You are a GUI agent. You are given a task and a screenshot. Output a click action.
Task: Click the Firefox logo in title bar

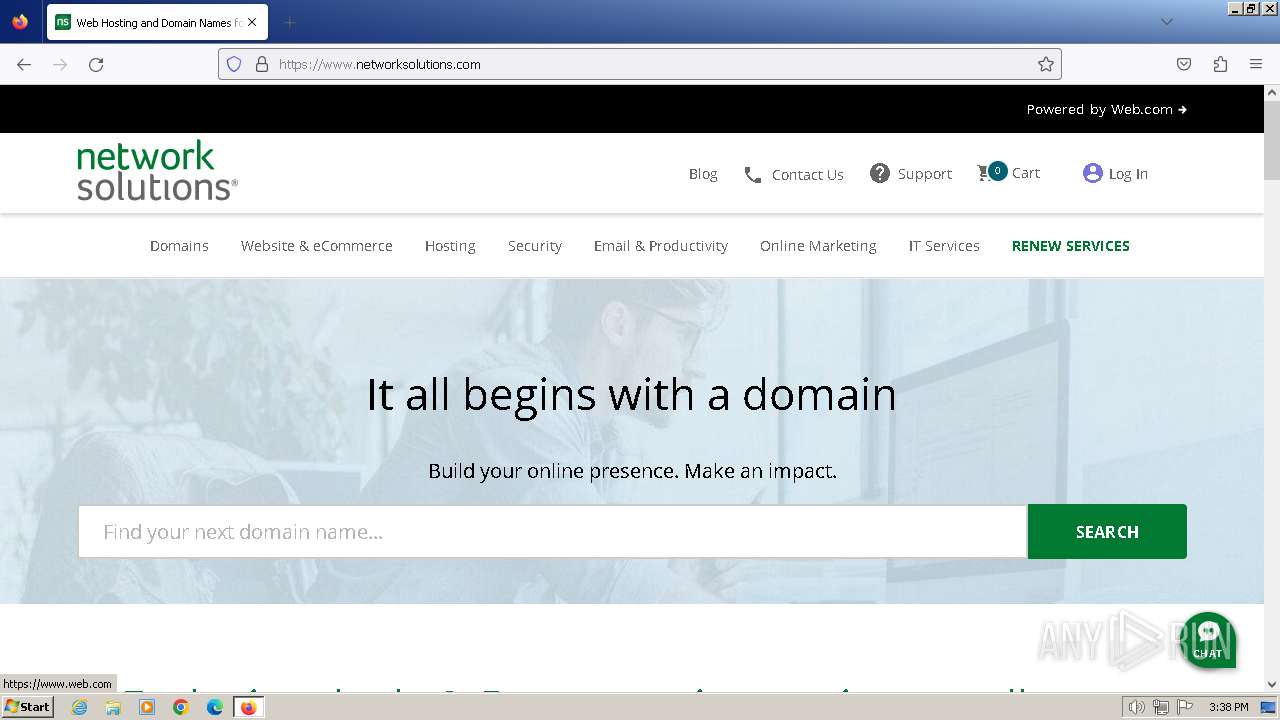point(20,22)
